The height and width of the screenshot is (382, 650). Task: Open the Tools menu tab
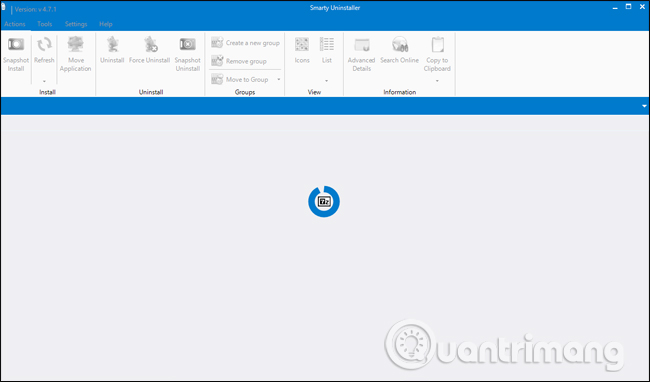click(x=45, y=24)
